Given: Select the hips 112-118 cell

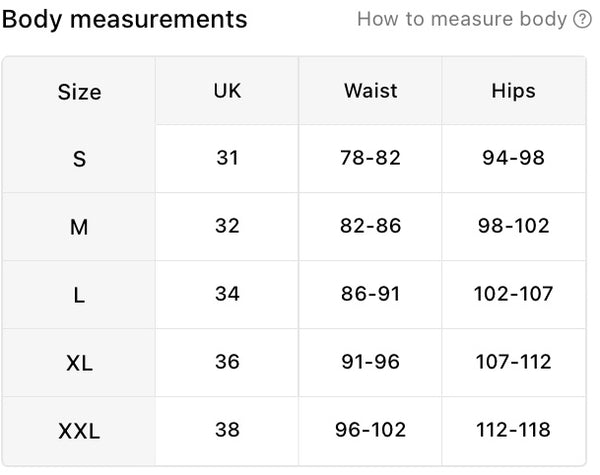Looking at the screenshot, I should [513, 430].
